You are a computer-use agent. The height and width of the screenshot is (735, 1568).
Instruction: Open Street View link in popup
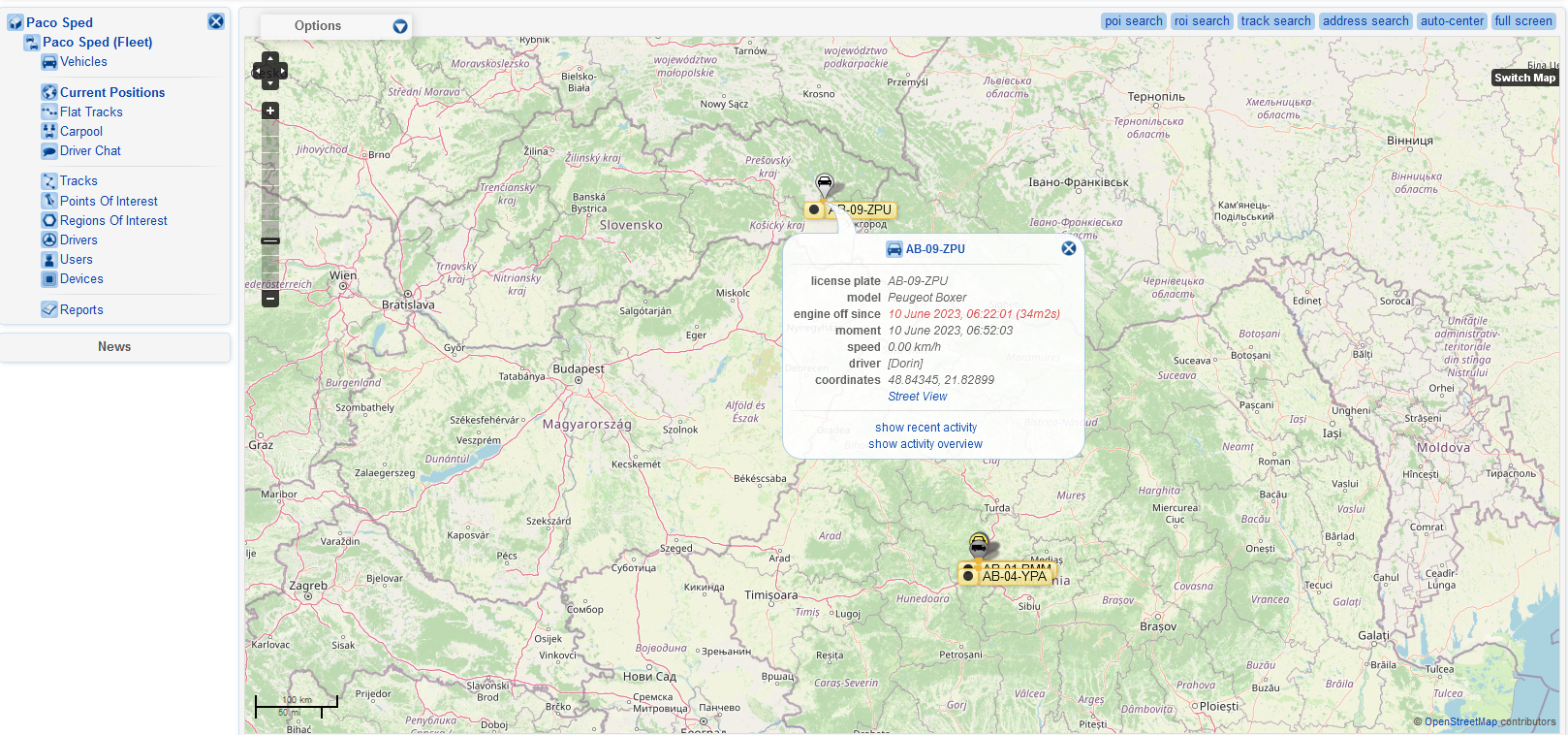pyautogui.click(x=917, y=397)
